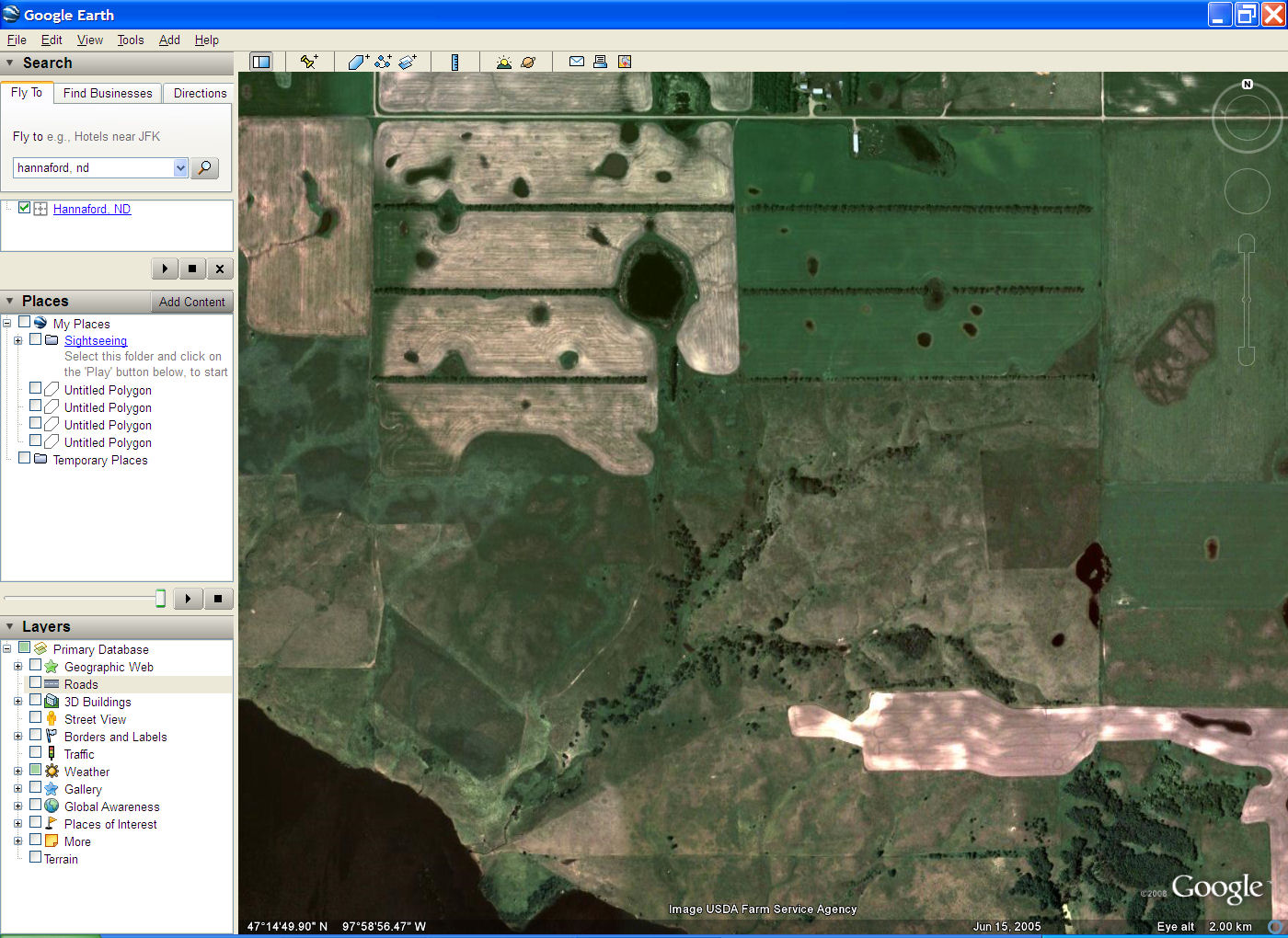This screenshot has width=1288, height=938.
Task: Open the Add menu
Action: pyautogui.click(x=169, y=40)
